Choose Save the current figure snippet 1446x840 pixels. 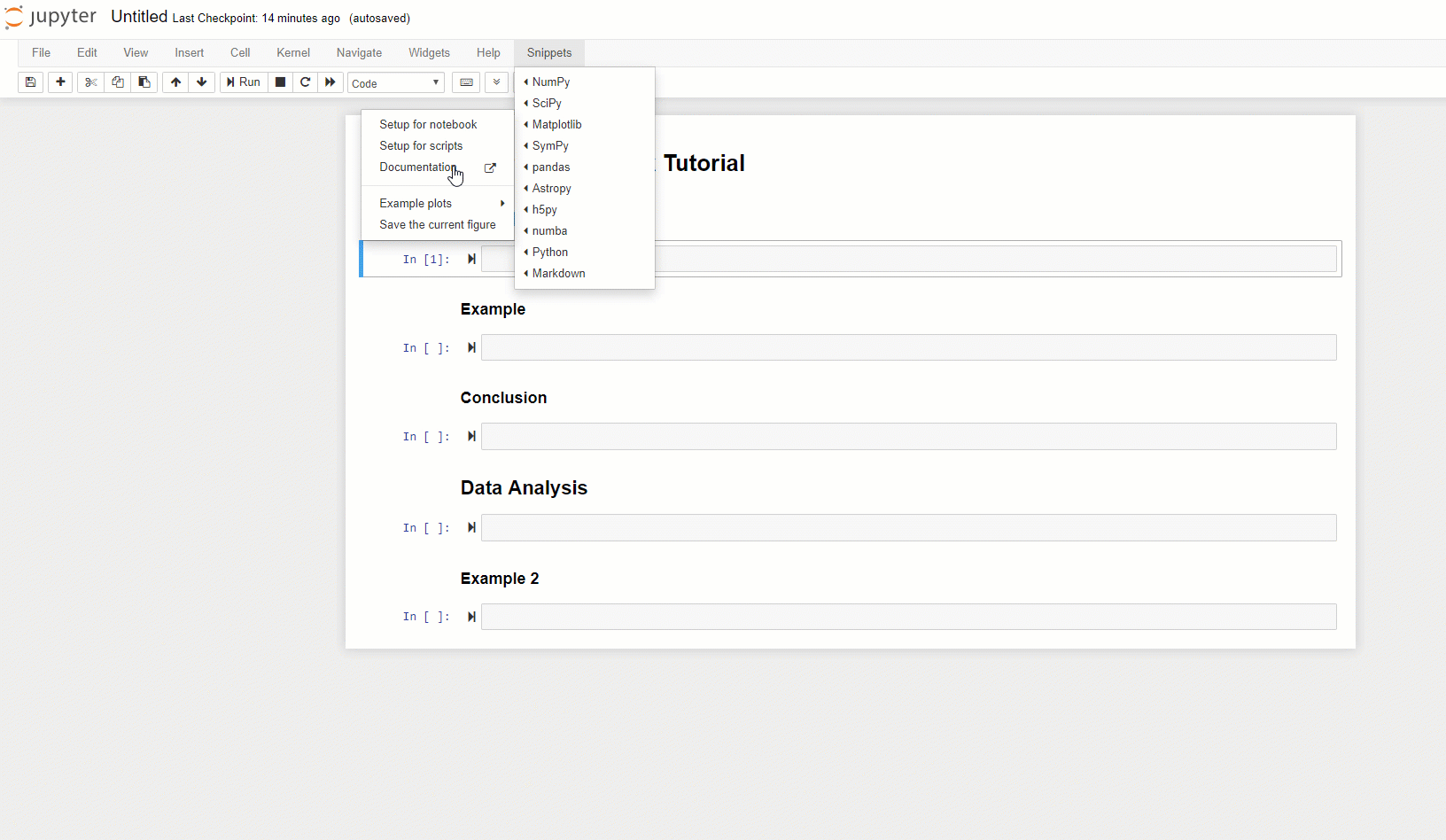click(438, 224)
